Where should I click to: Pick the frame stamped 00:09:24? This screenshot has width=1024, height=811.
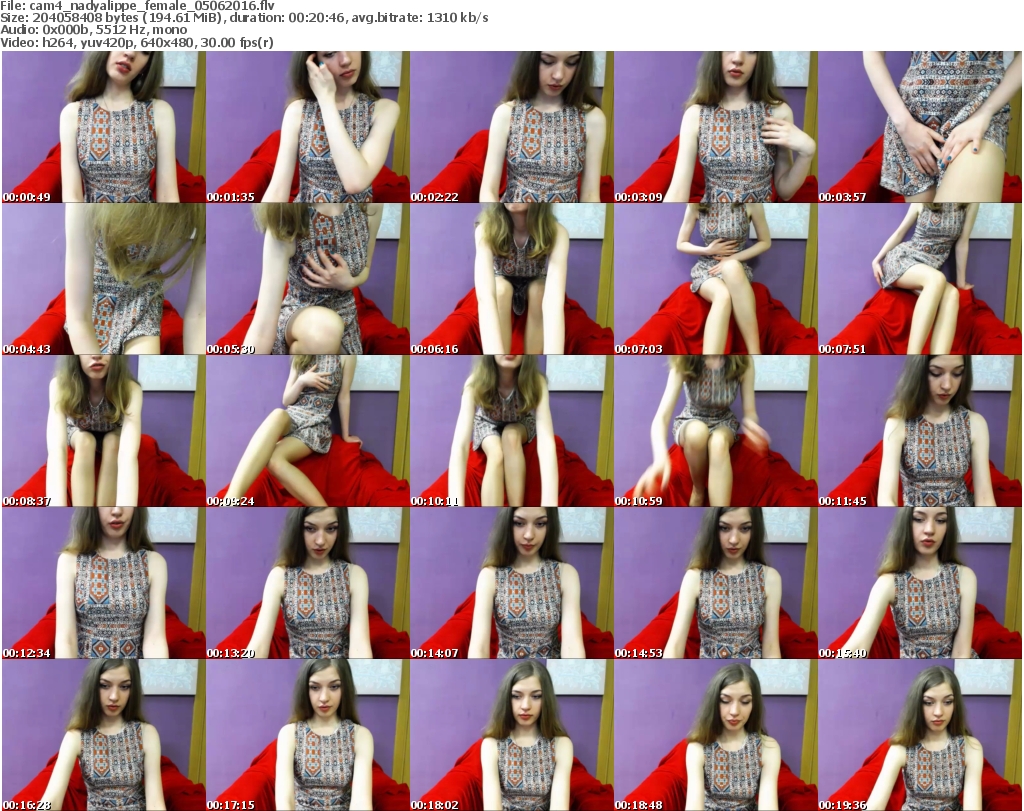coord(308,431)
